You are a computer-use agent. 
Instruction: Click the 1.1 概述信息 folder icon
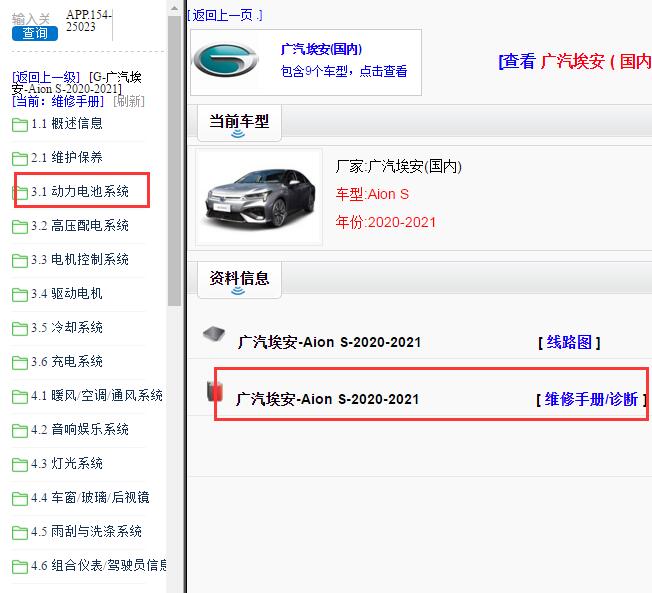[20, 124]
